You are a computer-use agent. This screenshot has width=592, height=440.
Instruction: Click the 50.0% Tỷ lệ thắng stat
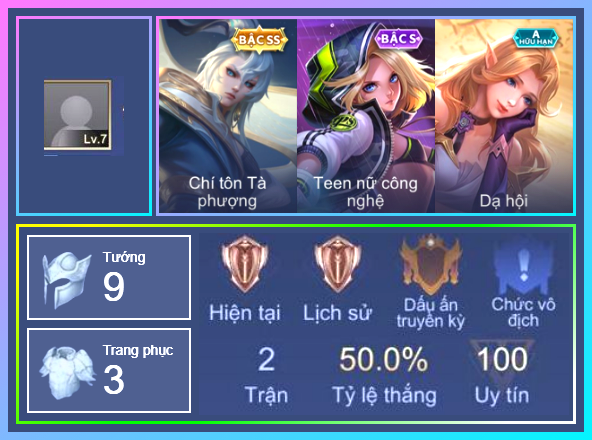pos(384,375)
